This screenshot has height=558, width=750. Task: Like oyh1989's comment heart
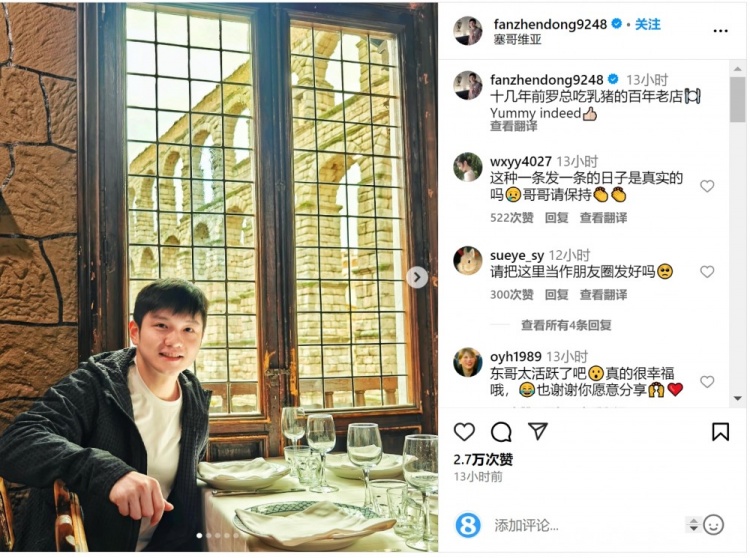tap(707, 382)
